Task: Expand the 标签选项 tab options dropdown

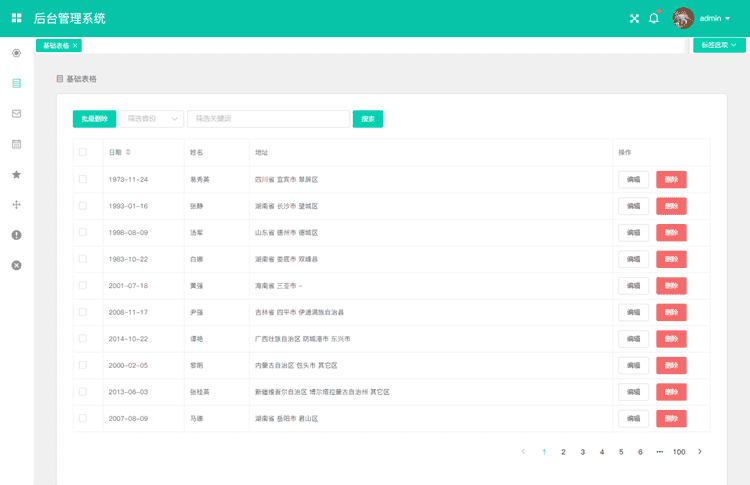Action: (719, 45)
